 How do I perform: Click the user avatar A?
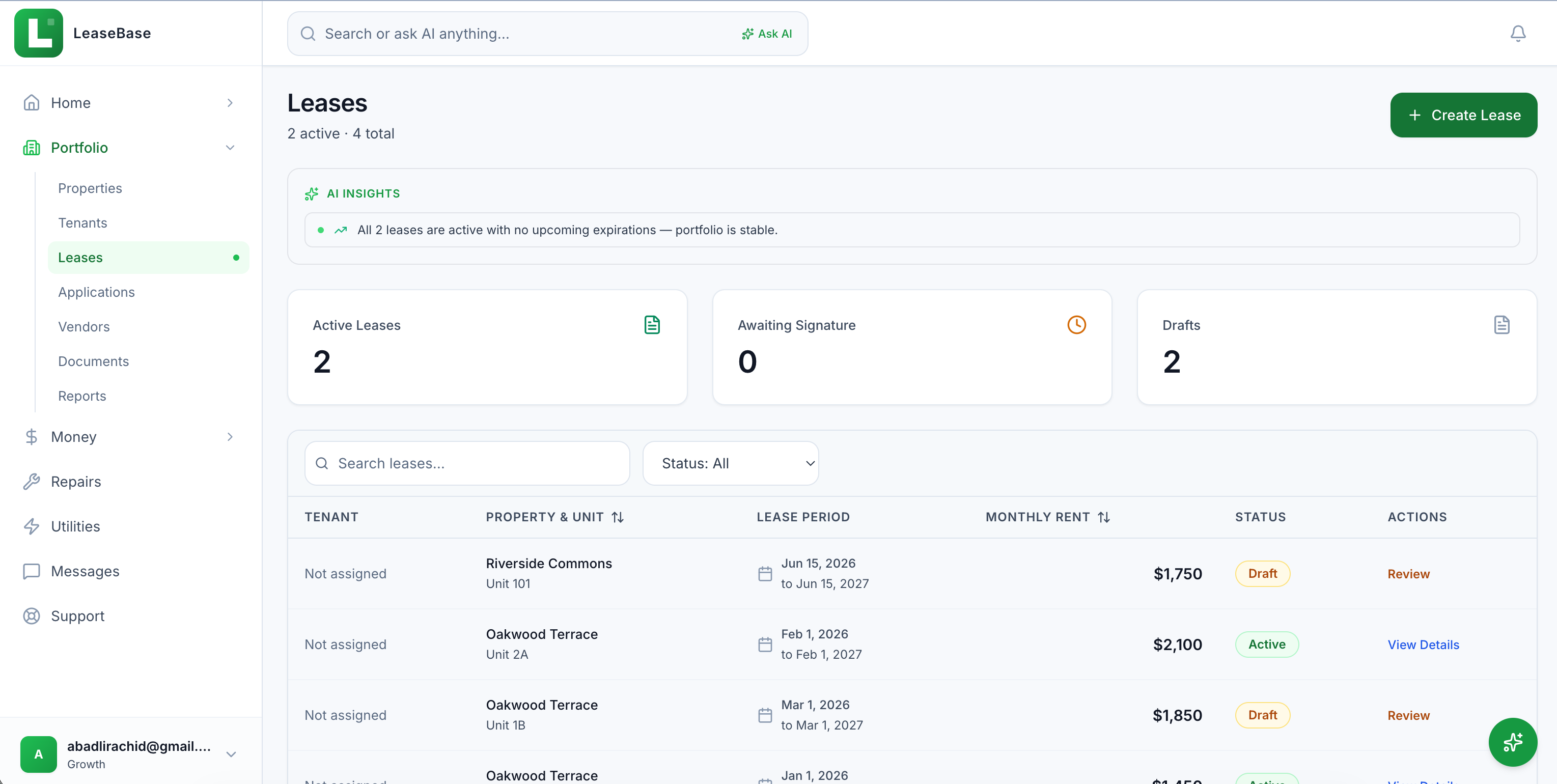tap(39, 754)
